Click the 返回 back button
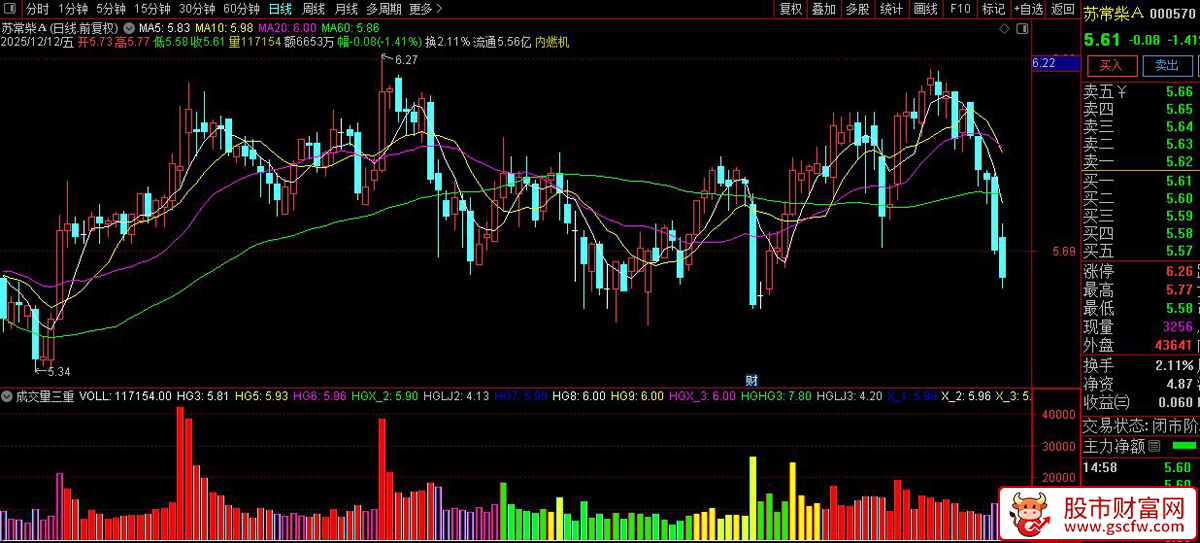 (1062, 9)
